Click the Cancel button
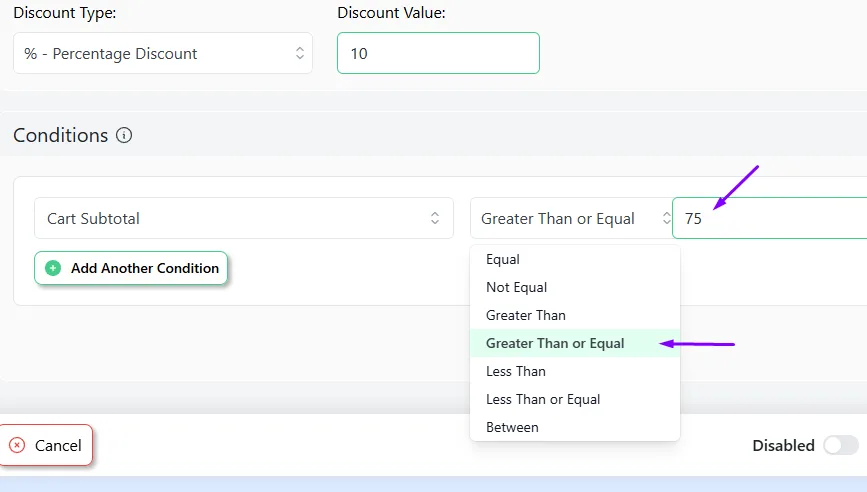Viewport: 867px width, 492px height. (x=46, y=445)
